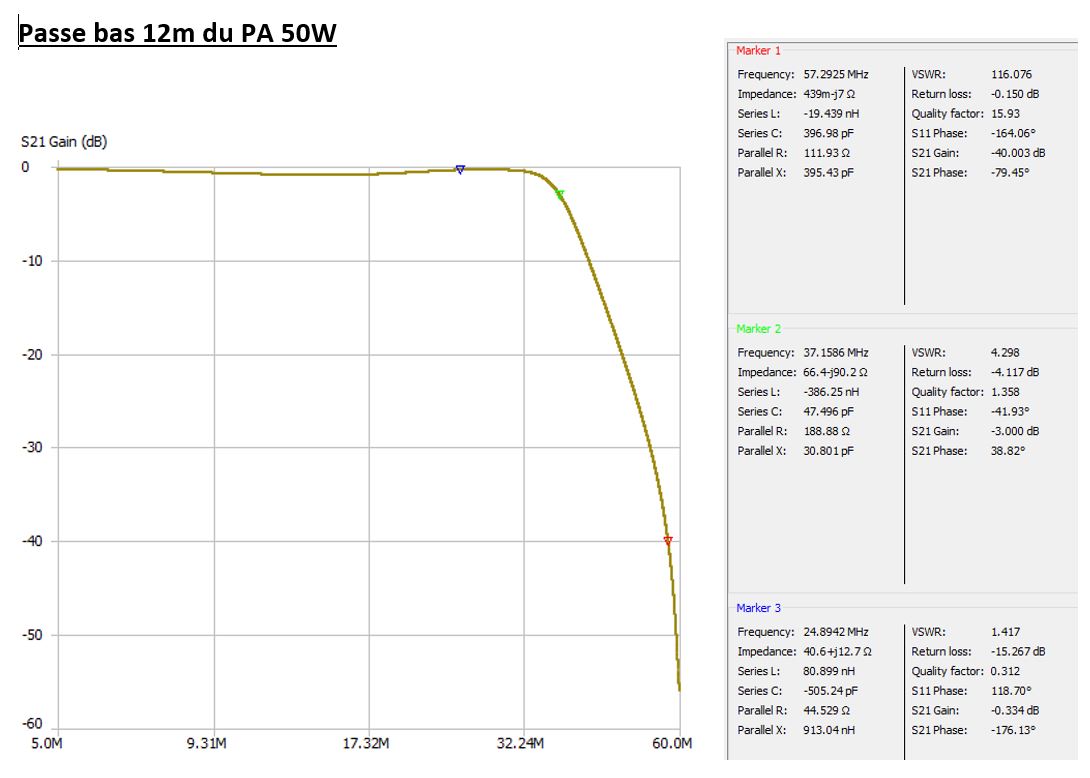
Task: Select Marker 2 S21 Gain -3.000 dB
Action: (1015, 431)
